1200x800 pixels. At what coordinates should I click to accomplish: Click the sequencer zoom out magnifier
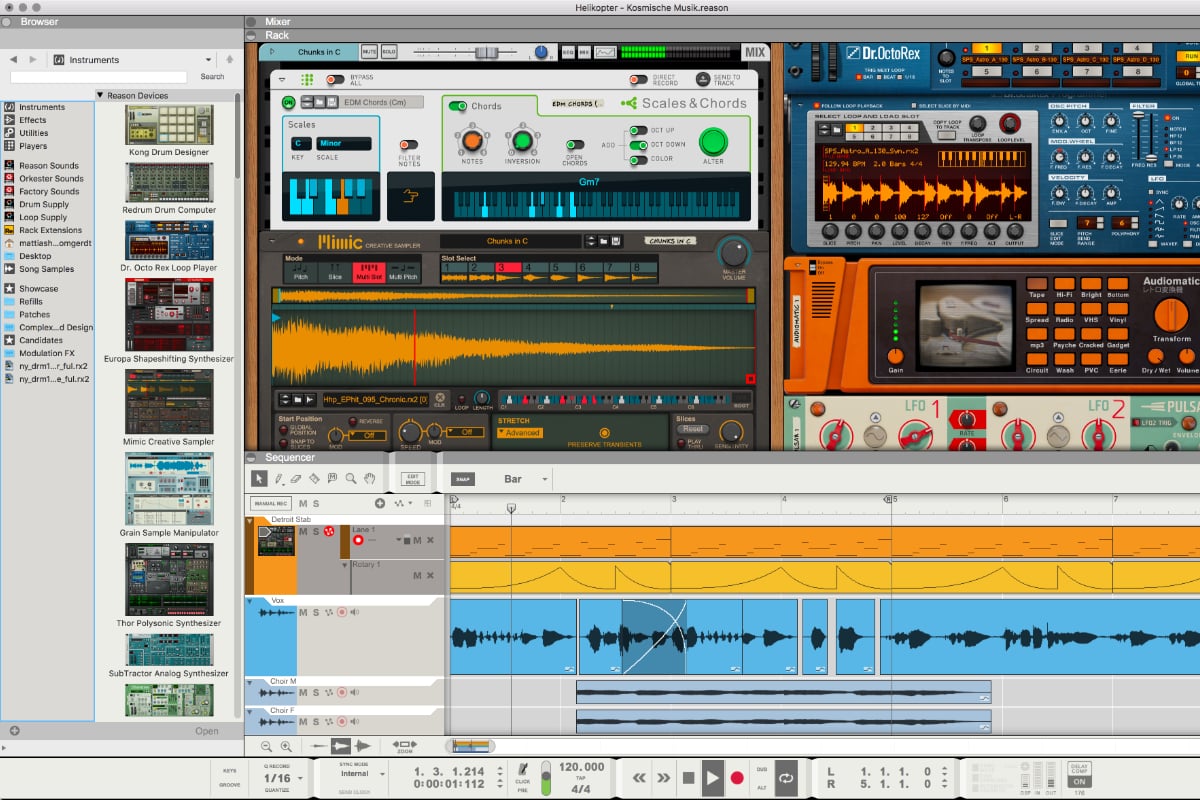point(267,746)
